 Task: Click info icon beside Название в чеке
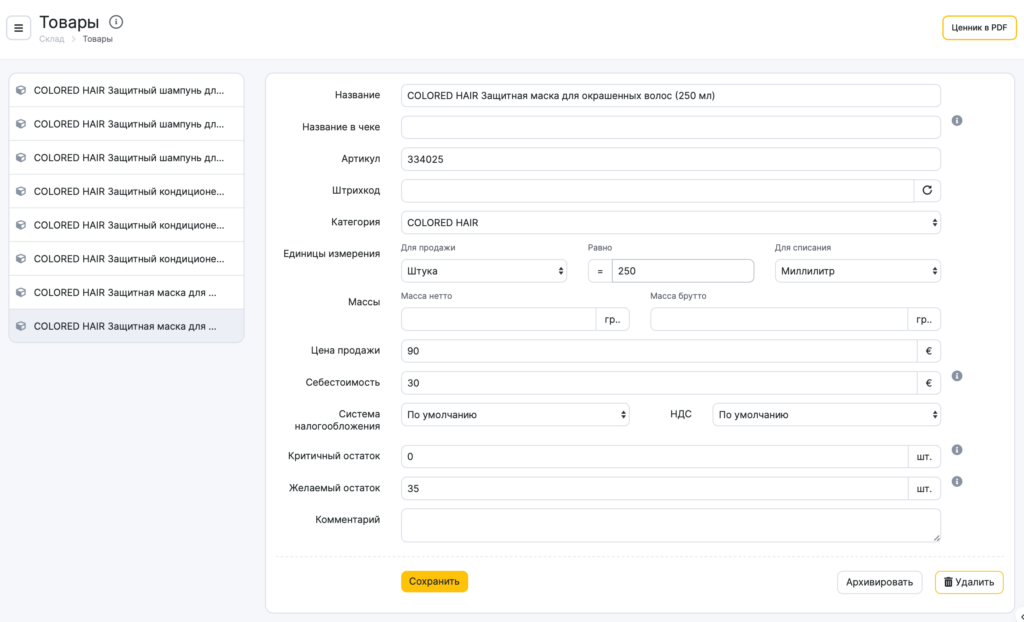click(956, 121)
